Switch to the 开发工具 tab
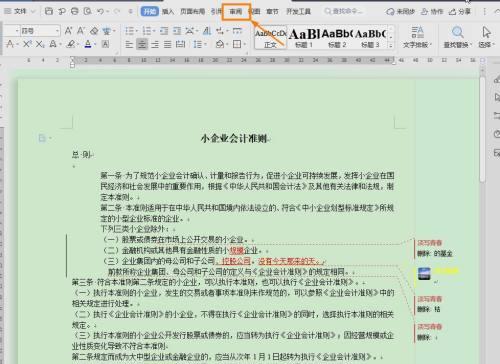Screen dimensions: 500x364 point(298,11)
